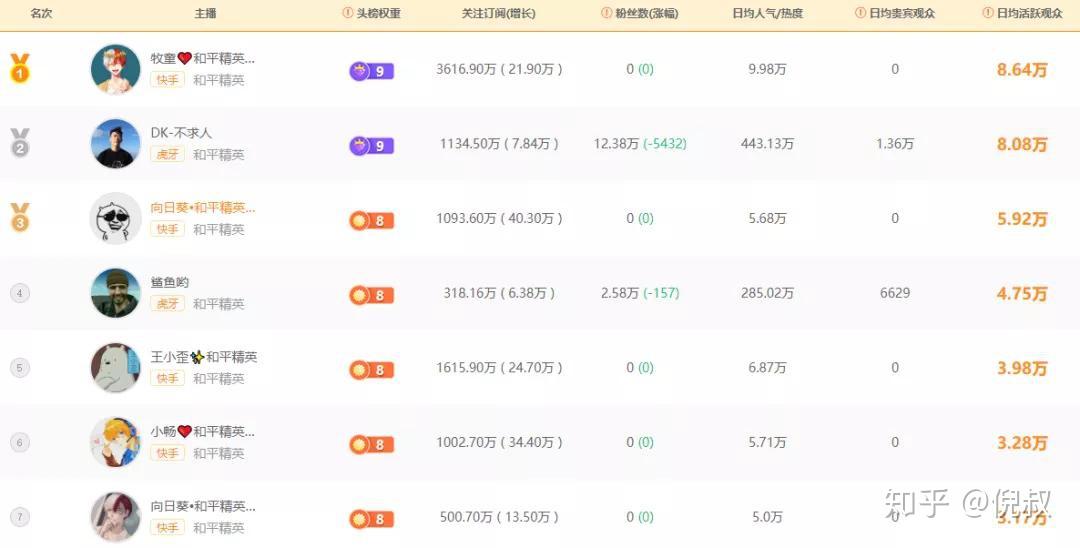Click the 快手 platform tag in 王小歪's row
1080x548 pixels.
pos(167,378)
